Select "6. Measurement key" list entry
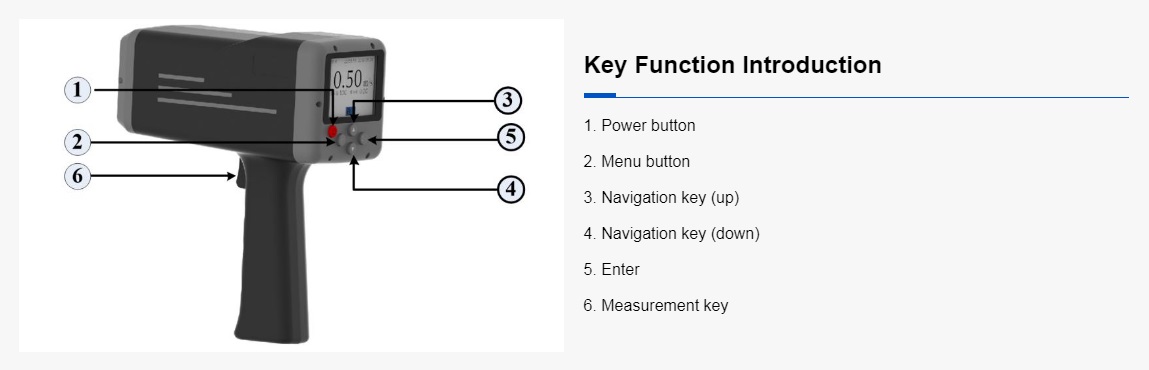The image size is (1149, 370). tap(655, 305)
